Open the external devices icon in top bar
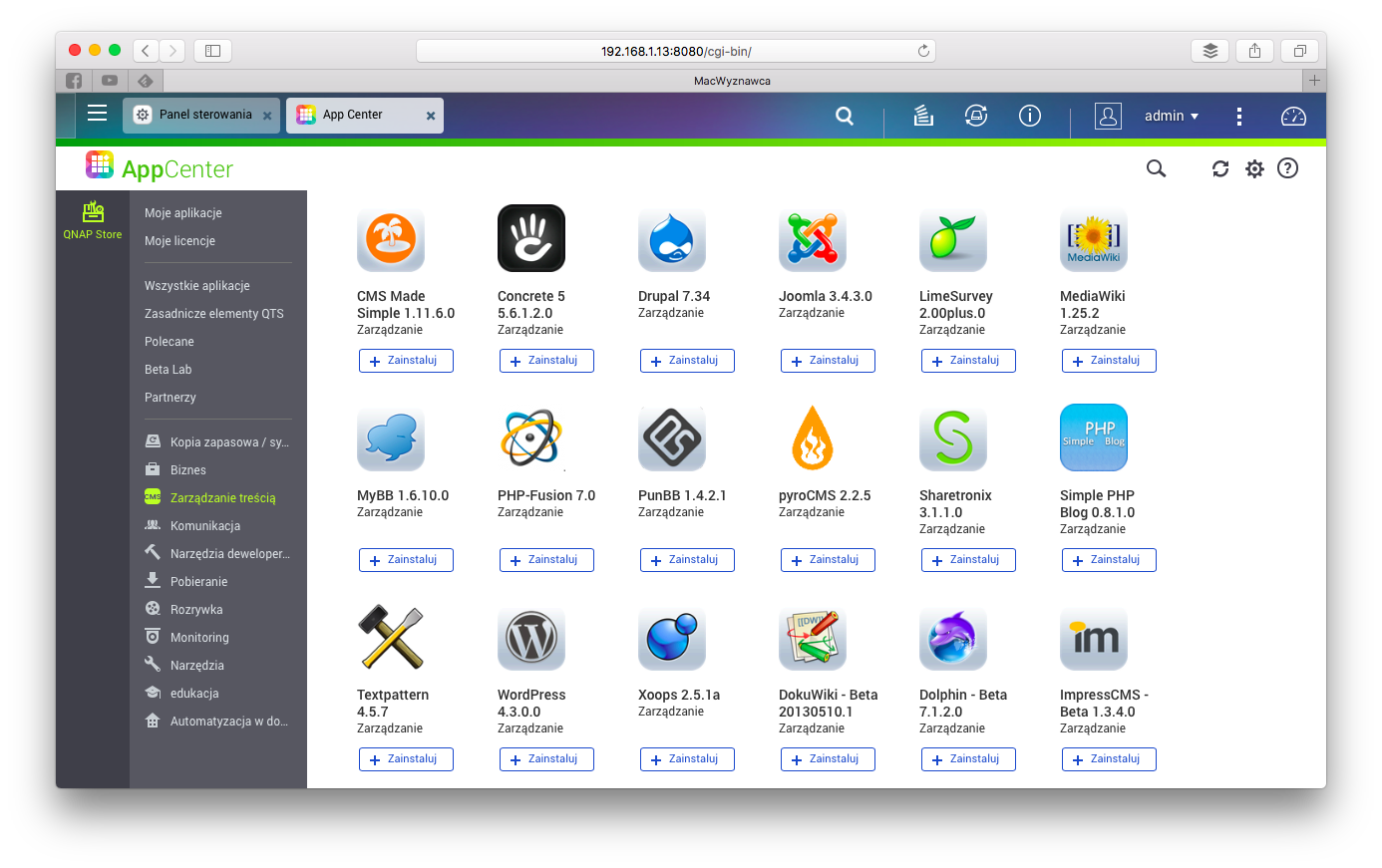The image size is (1382, 868). click(976, 116)
